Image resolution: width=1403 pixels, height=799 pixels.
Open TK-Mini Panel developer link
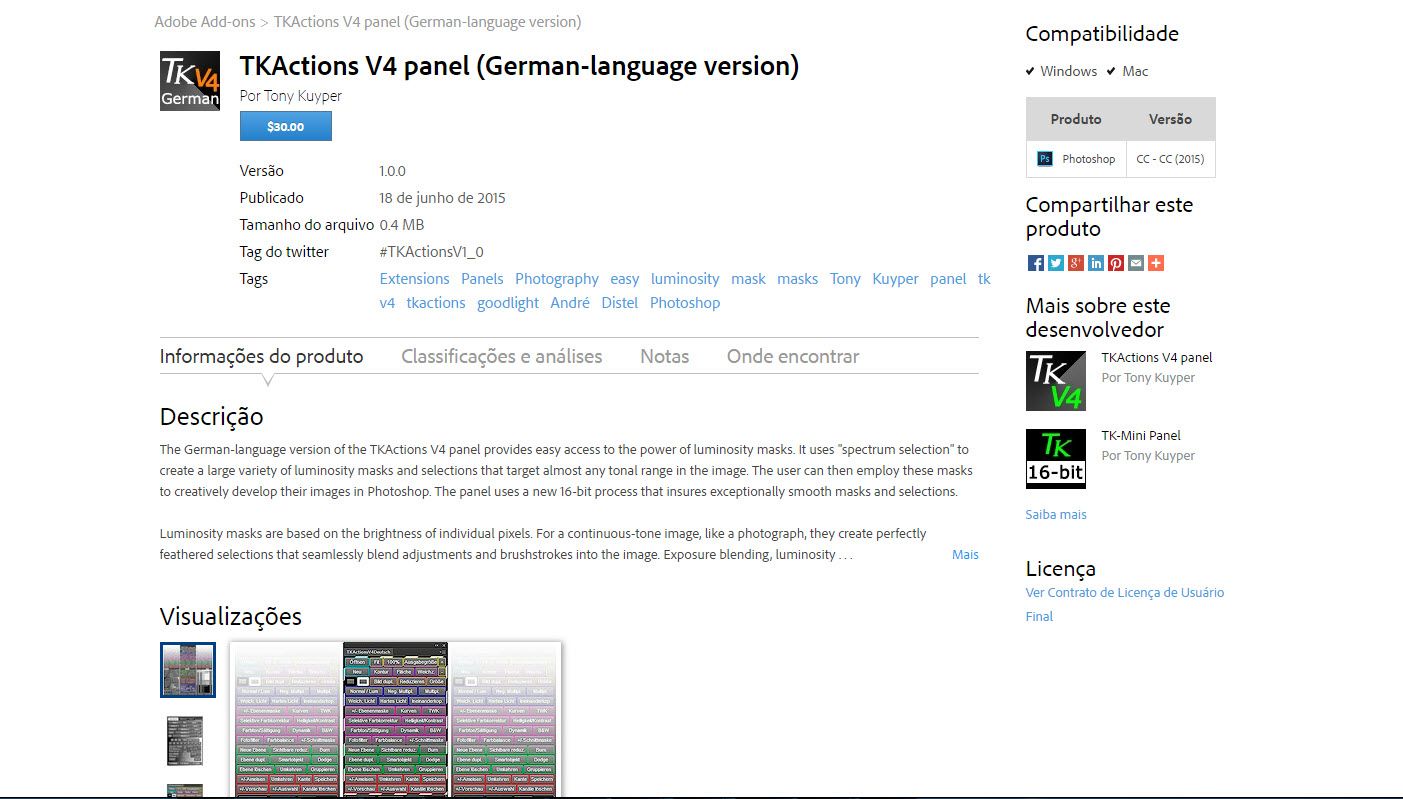[1141, 436]
